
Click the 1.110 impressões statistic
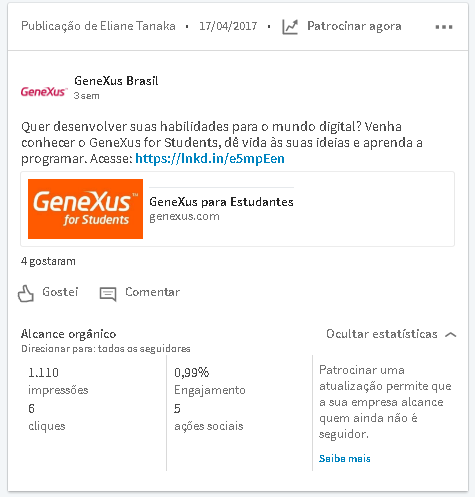click(58, 380)
